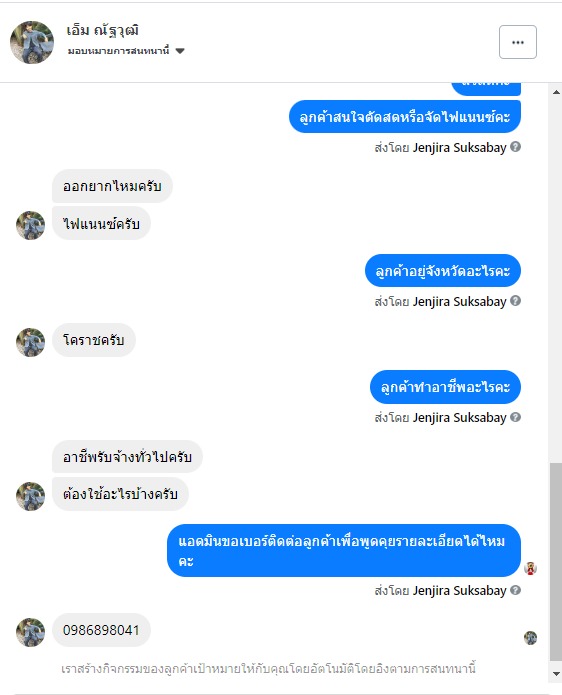The width and height of the screenshot is (562, 695).
Task: Click help icon under ไฟแนนซ์ question message
Action: point(515,147)
